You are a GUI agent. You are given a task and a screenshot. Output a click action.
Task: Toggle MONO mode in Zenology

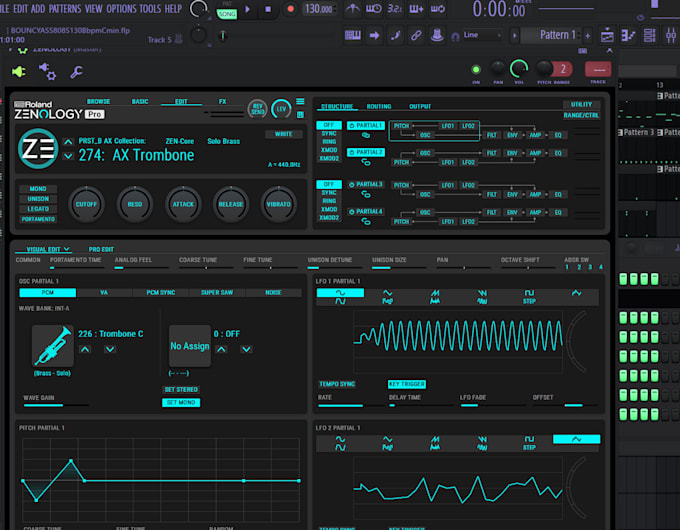[x=38, y=189]
